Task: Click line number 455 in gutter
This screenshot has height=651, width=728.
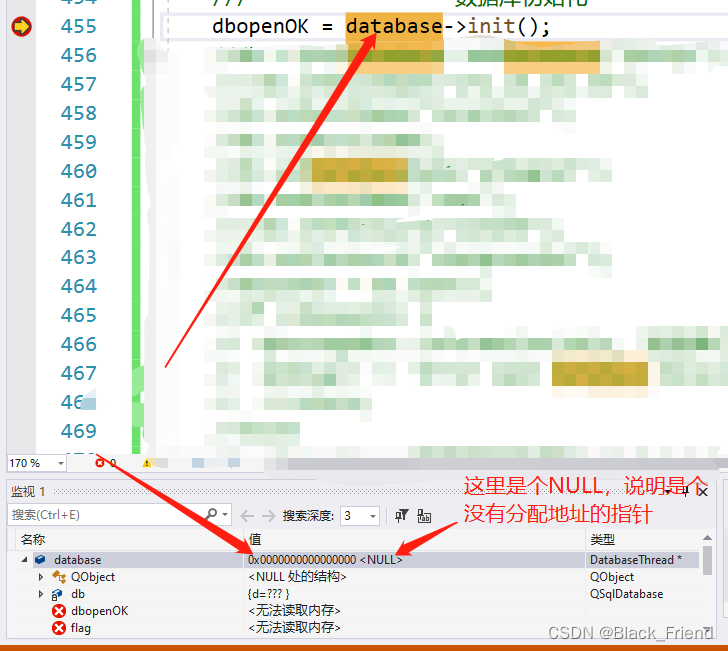Action: pos(78,26)
